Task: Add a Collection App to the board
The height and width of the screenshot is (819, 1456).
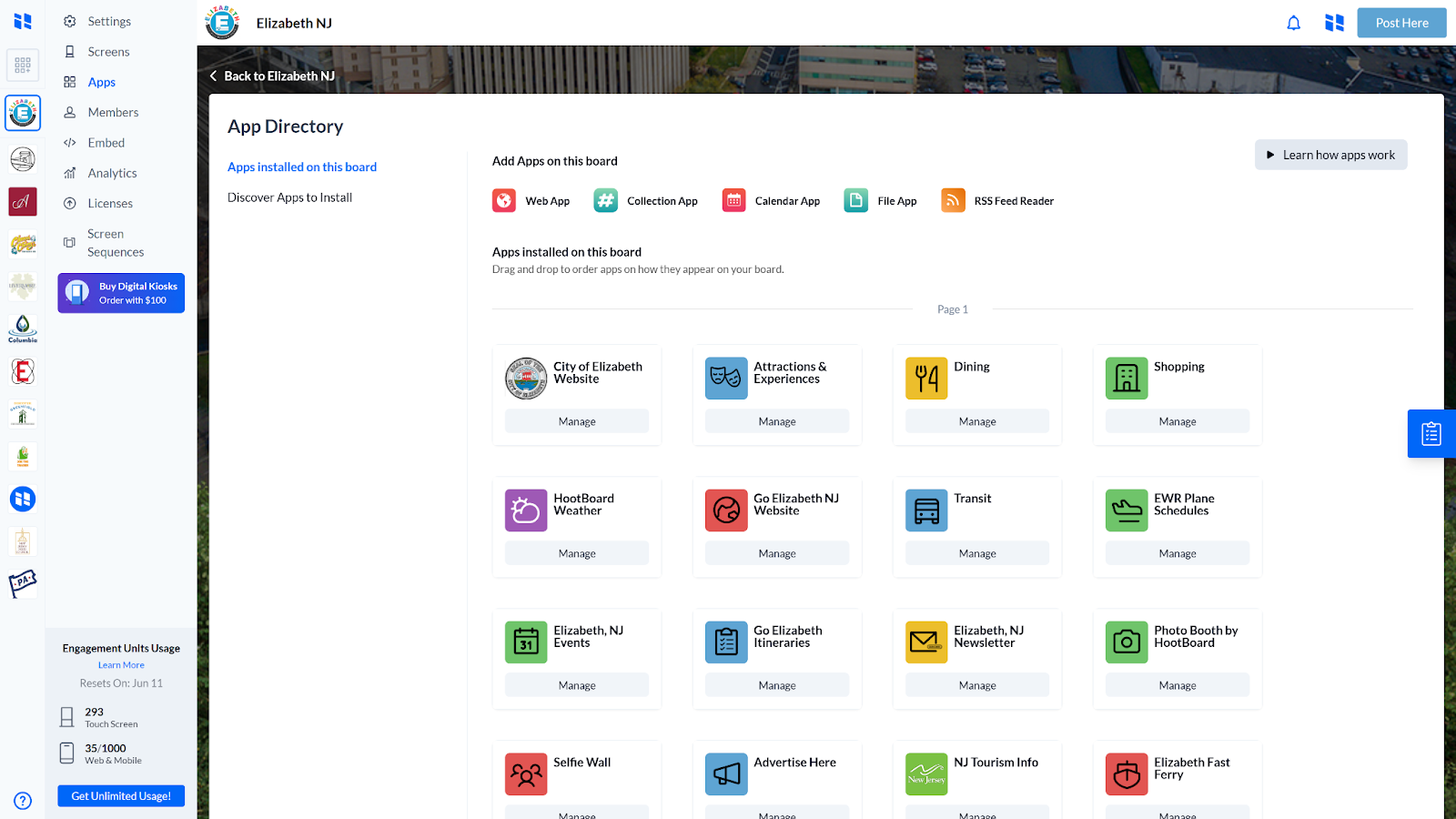Action: point(646,200)
